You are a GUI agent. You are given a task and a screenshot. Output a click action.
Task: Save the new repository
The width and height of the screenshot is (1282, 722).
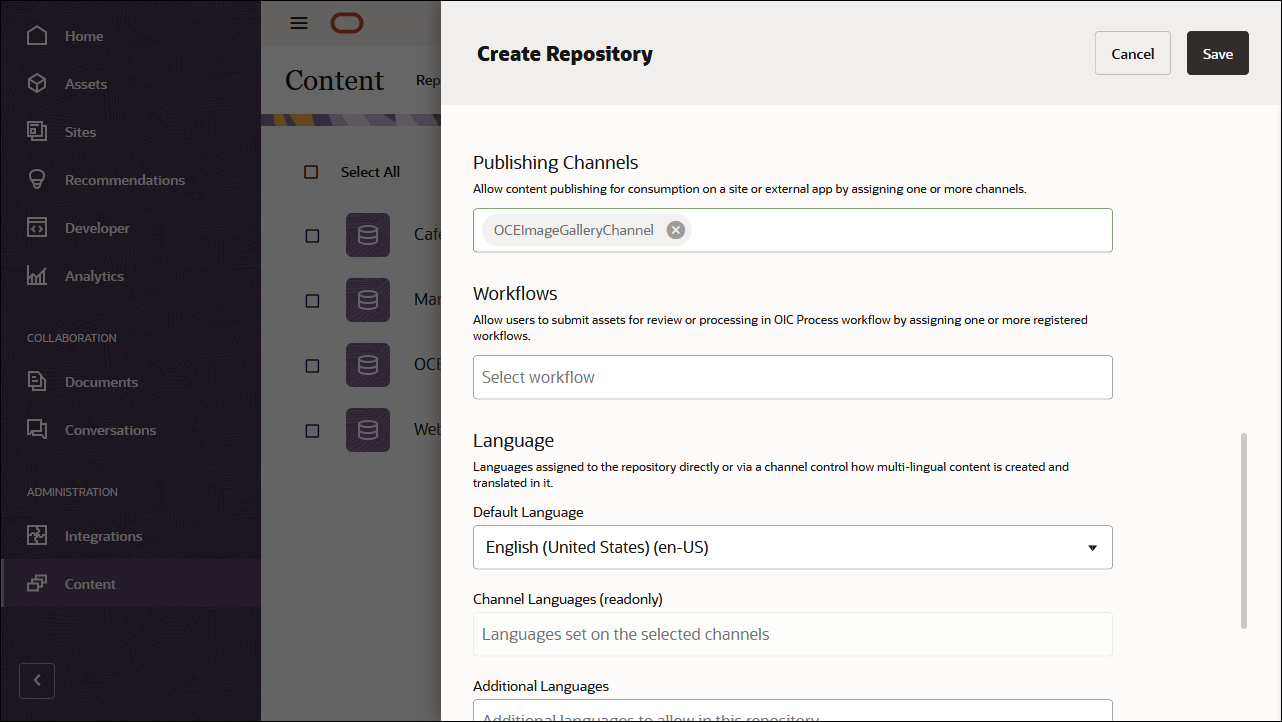pyautogui.click(x=1217, y=52)
